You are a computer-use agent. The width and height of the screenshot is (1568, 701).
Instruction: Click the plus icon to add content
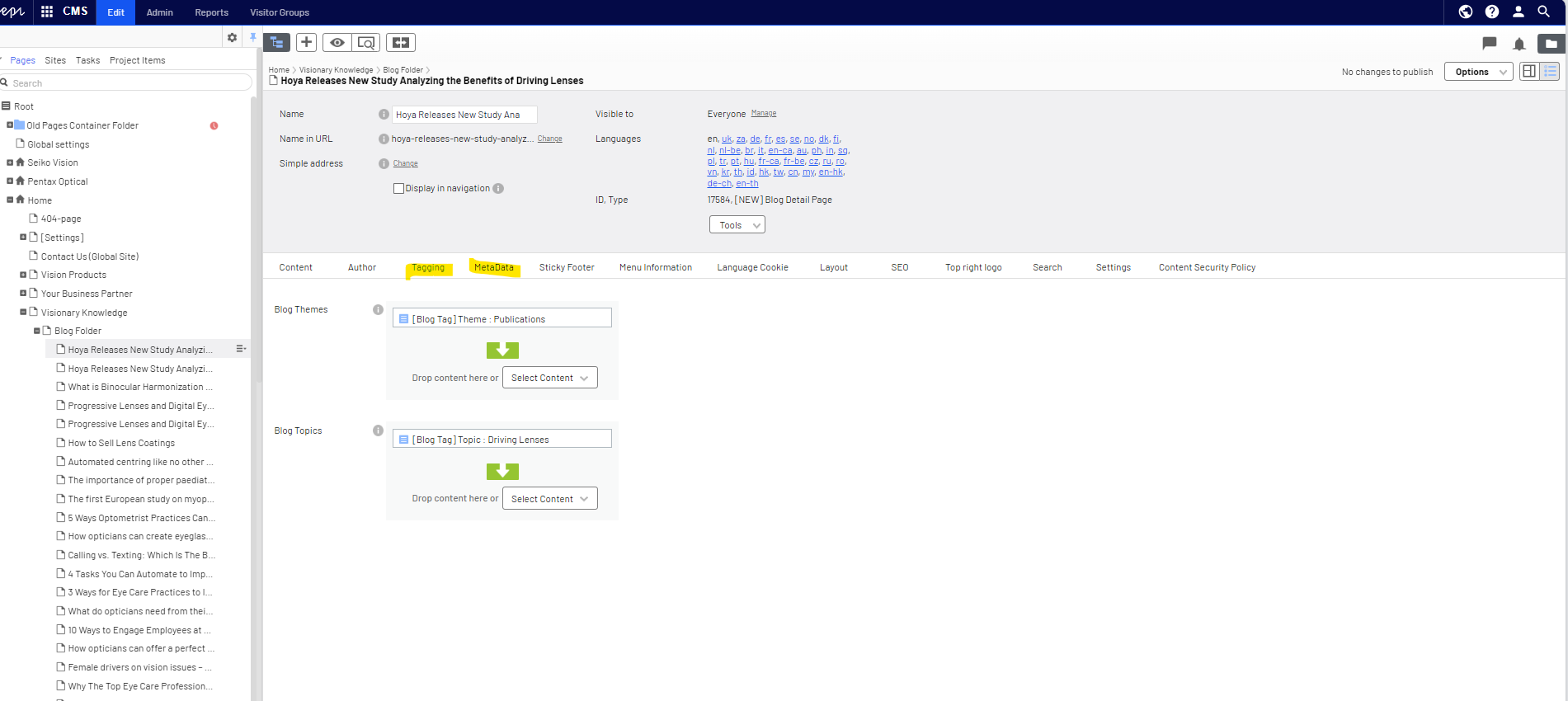coord(306,43)
